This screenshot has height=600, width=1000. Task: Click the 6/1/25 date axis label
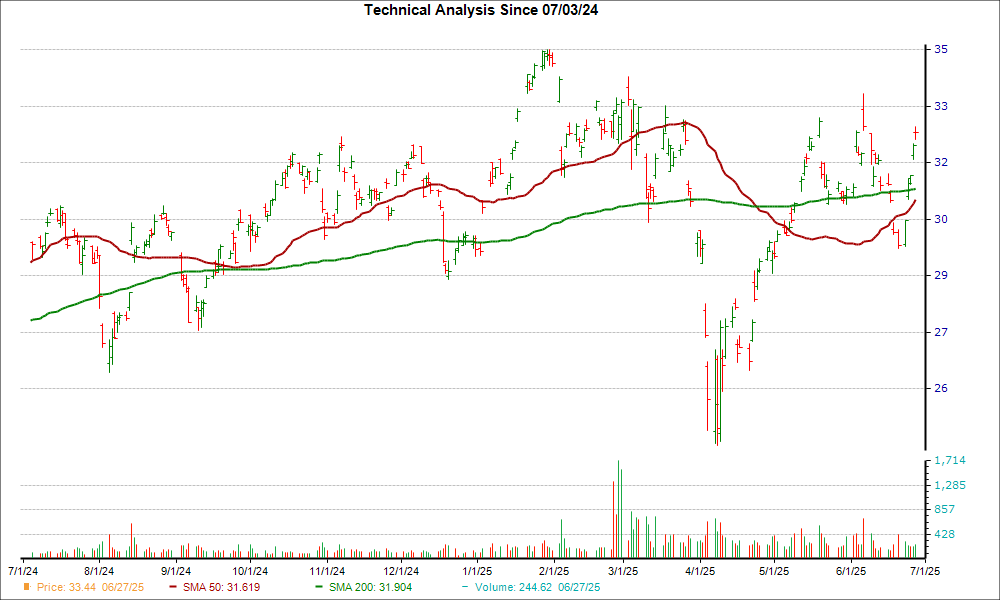[851, 571]
